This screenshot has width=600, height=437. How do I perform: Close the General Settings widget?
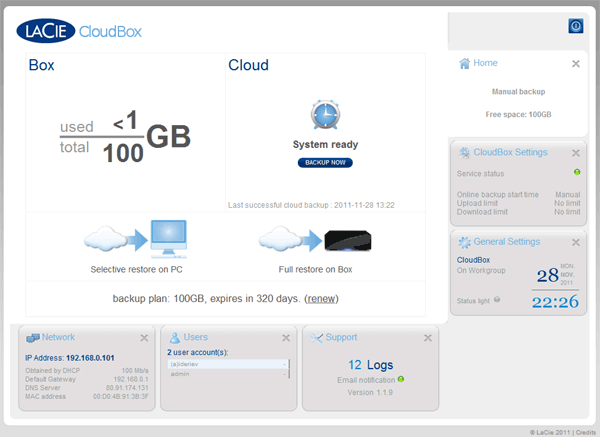[x=576, y=242]
